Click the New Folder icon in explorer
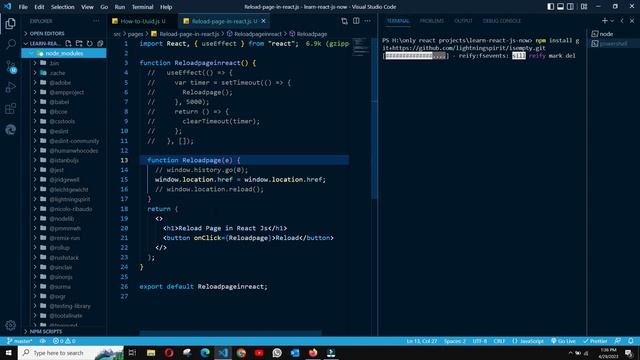 [79, 43]
